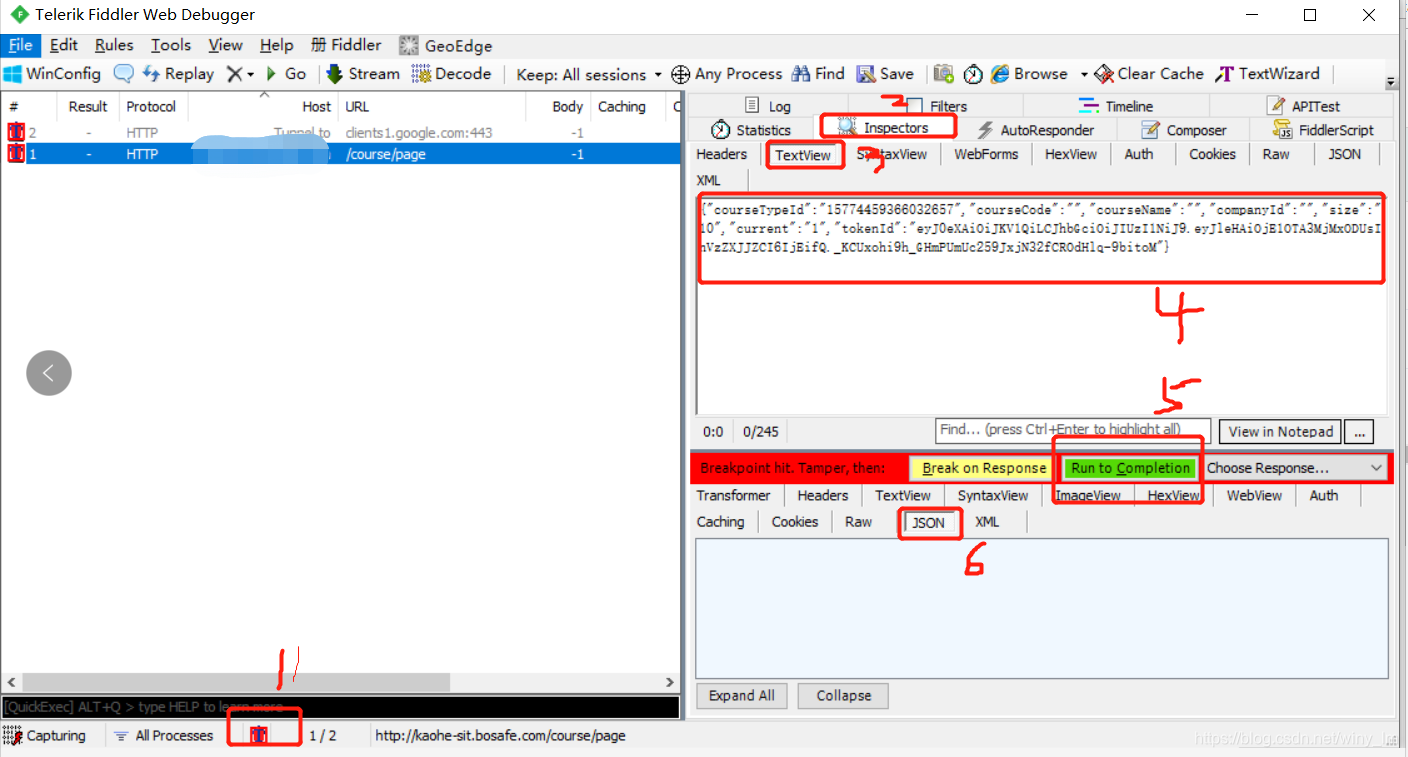Image resolution: width=1408 pixels, height=757 pixels.
Task: Open the TextWizard tool
Action: point(1267,74)
